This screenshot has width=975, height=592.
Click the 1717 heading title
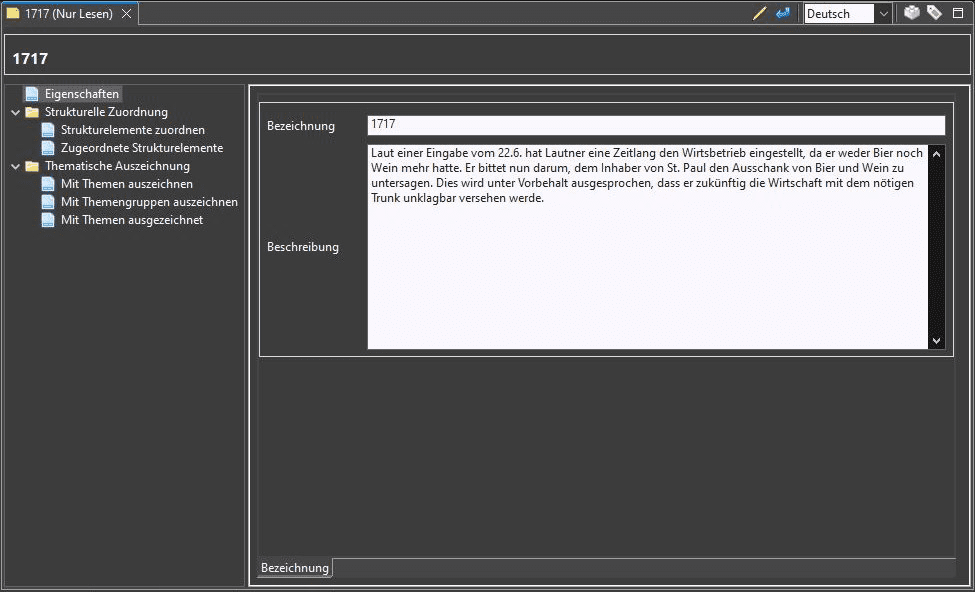click(30, 59)
